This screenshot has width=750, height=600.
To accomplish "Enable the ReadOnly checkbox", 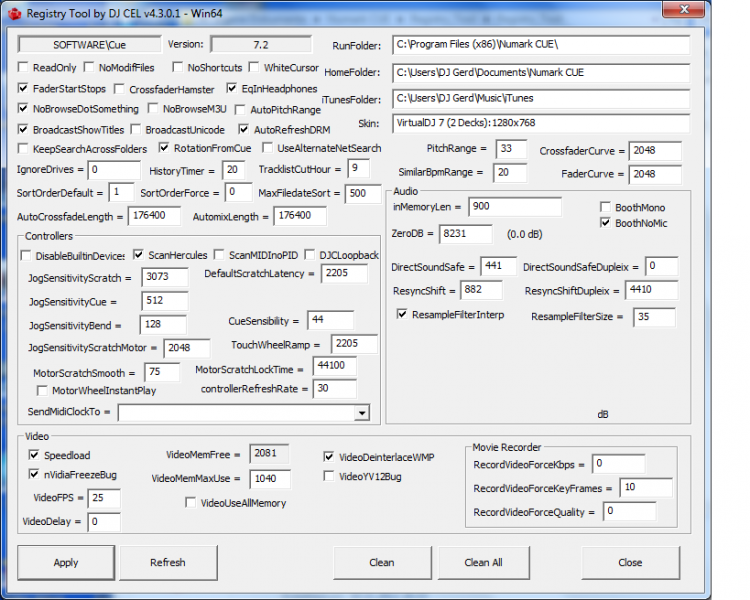I will (x=24, y=68).
